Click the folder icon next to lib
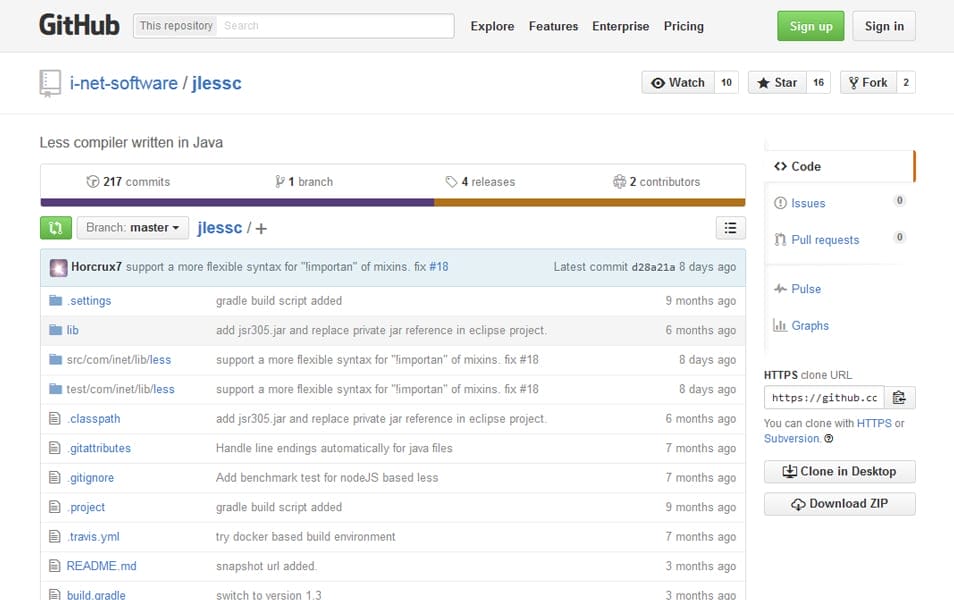This screenshot has height=600, width=954. [x=55, y=330]
